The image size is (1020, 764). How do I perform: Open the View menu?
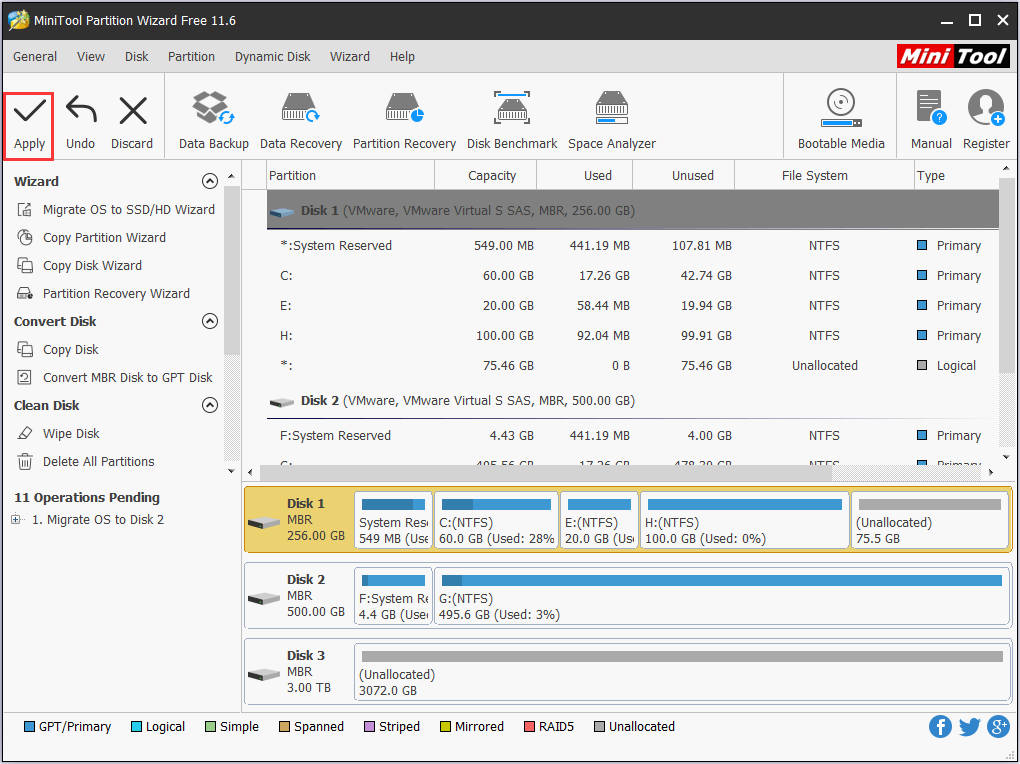(90, 57)
